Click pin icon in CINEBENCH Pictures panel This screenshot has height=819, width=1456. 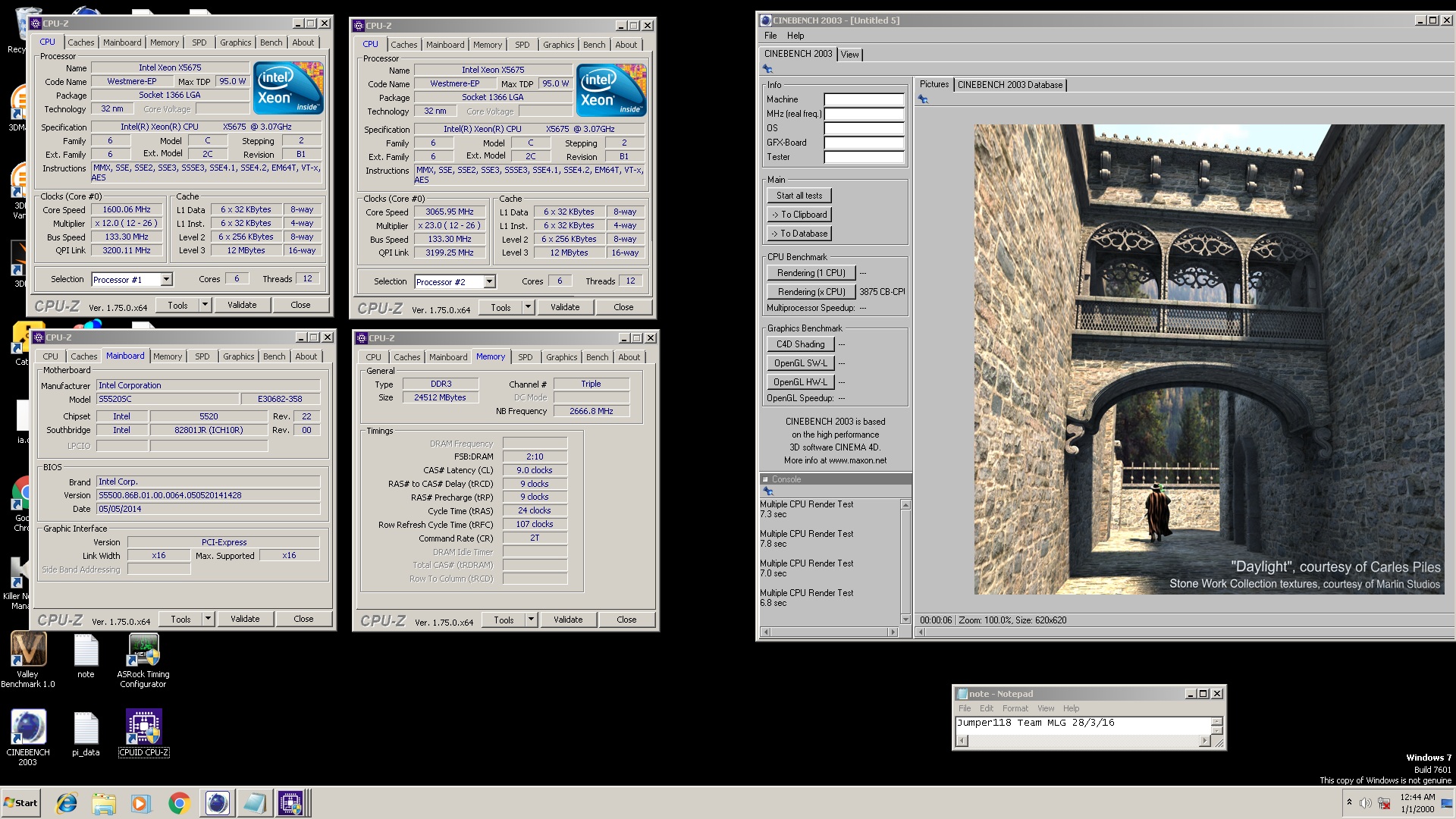(923, 99)
